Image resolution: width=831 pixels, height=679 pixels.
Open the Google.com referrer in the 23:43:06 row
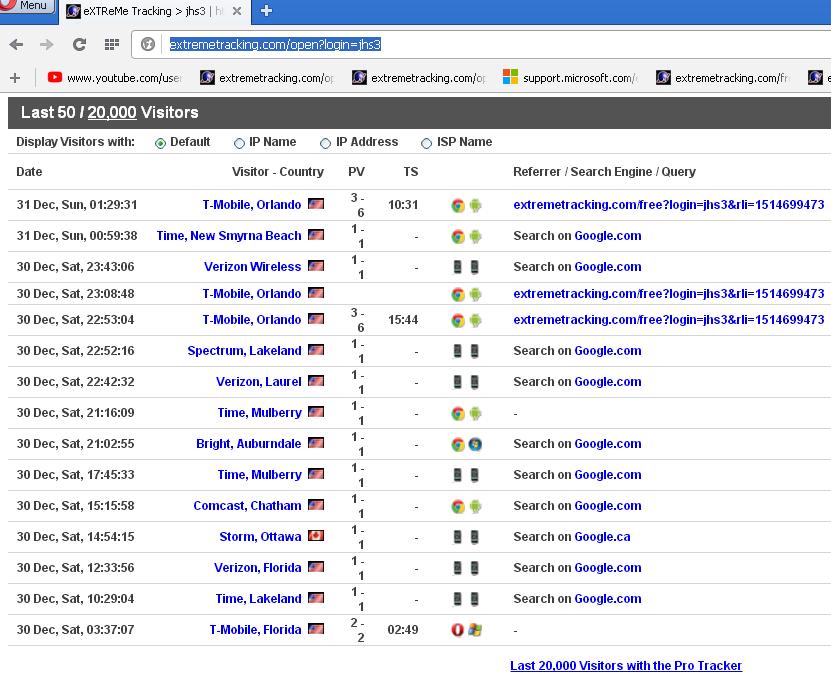(x=608, y=267)
